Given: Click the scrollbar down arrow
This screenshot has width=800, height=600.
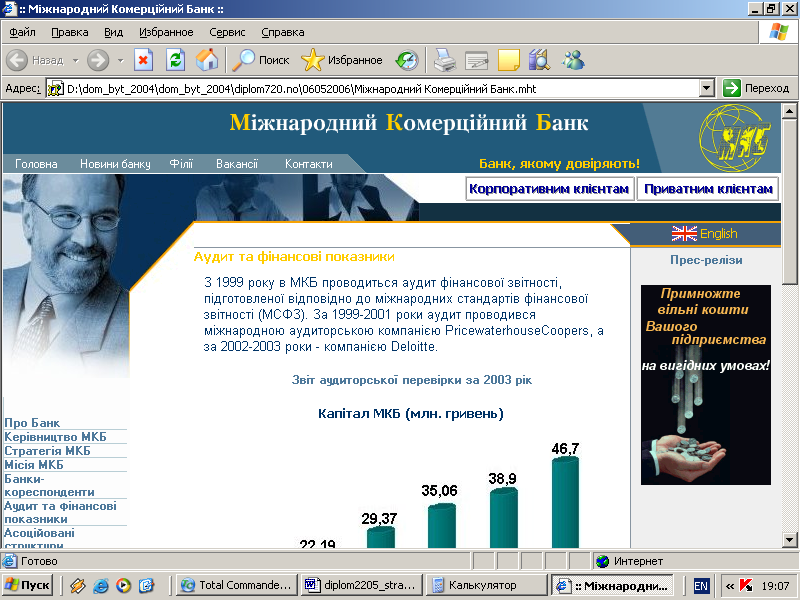Looking at the screenshot, I should coord(789,539).
